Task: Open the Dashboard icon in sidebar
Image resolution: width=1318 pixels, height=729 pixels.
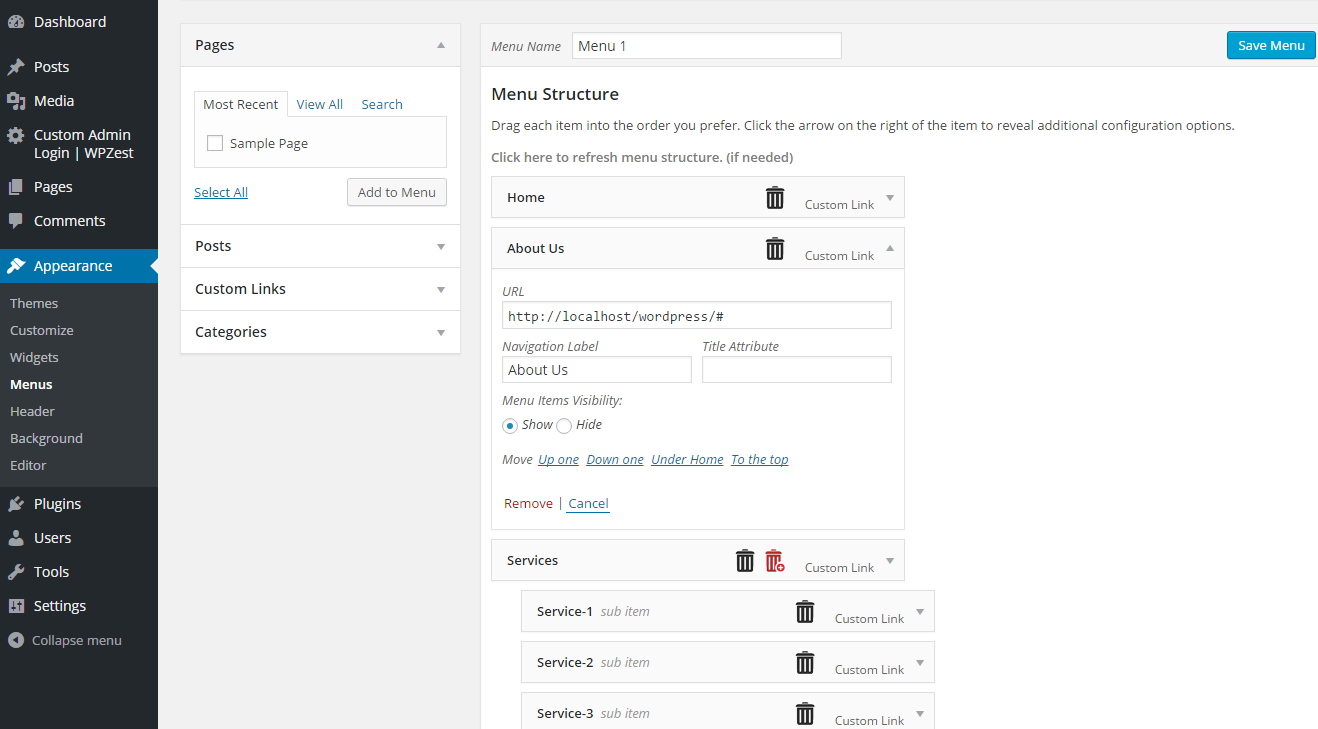Action: coord(16,22)
